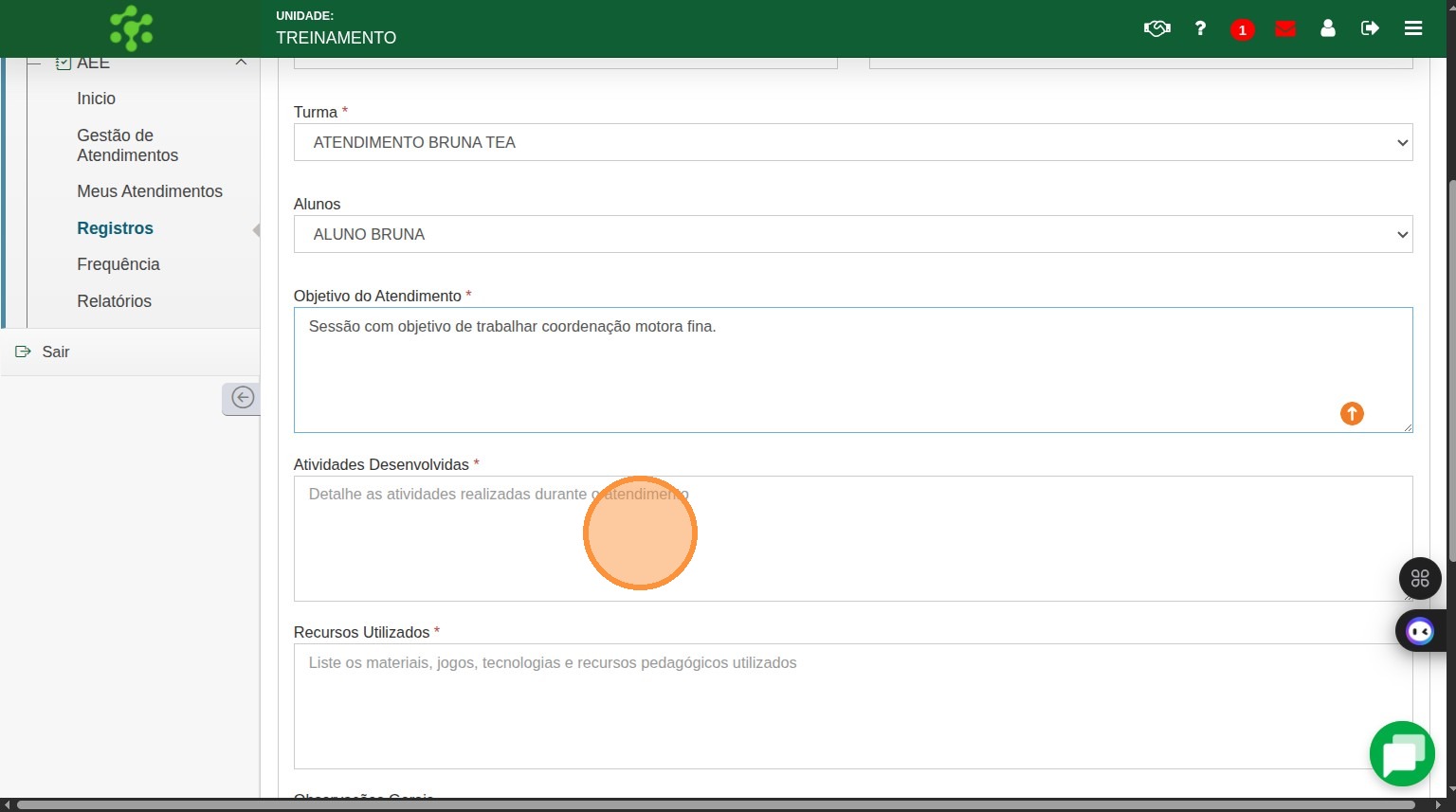Click the AEE checklist icon in sidebar
1456x812 pixels.
(x=64, y=63)
